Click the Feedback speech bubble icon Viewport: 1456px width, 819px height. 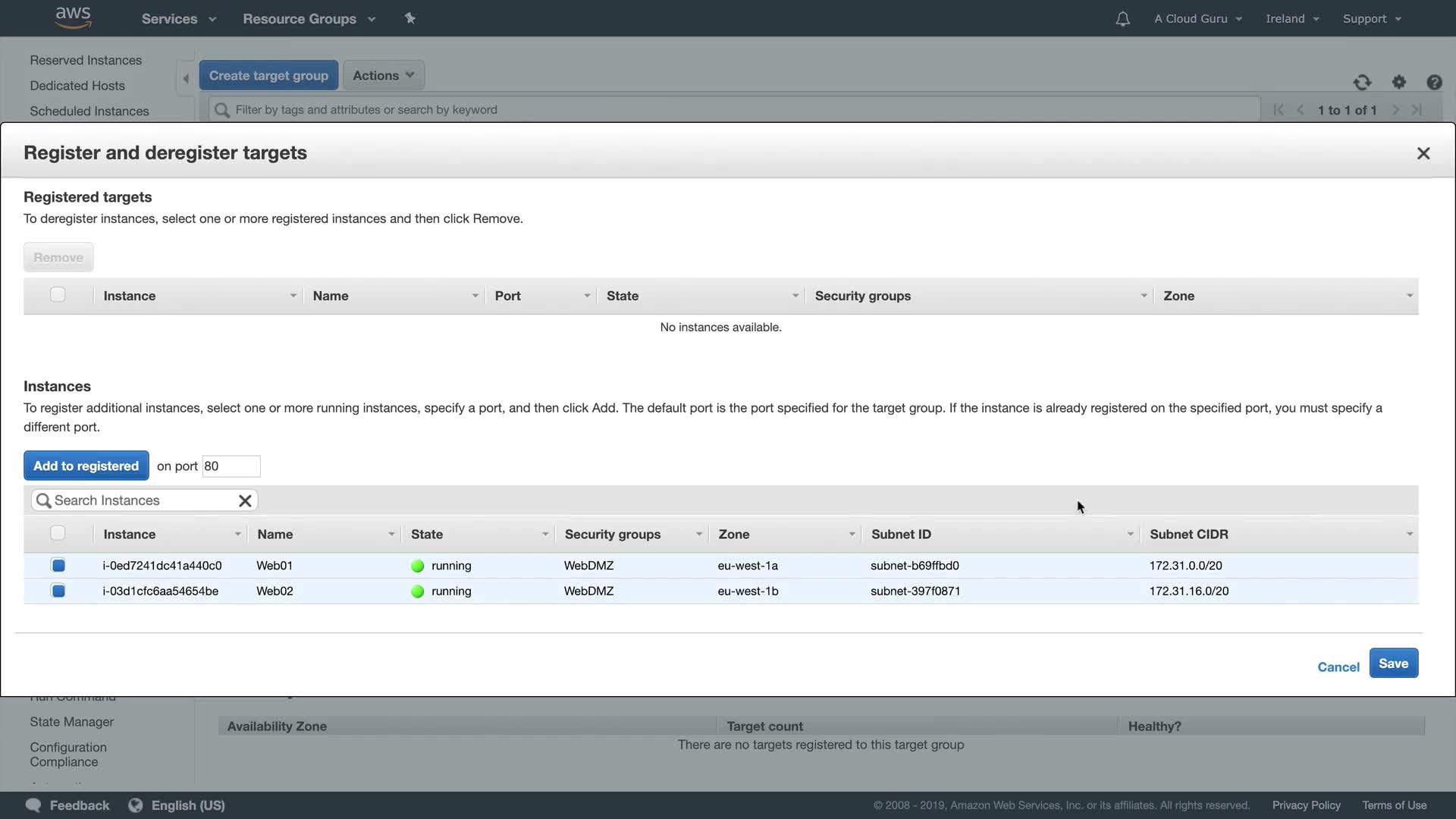coord(33,805)
